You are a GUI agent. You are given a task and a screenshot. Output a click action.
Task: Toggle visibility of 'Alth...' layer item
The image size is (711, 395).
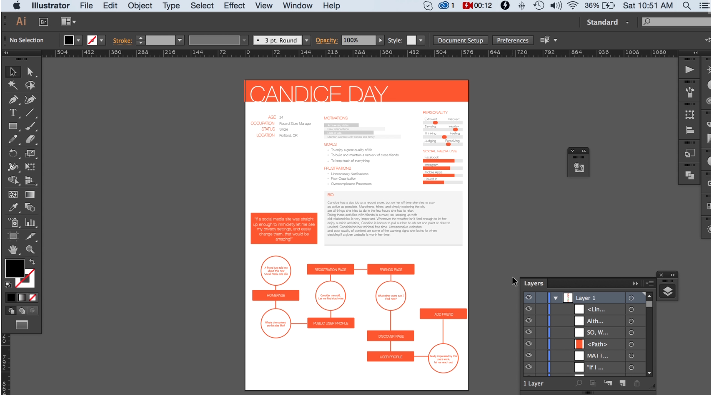(x=529, y=321)
